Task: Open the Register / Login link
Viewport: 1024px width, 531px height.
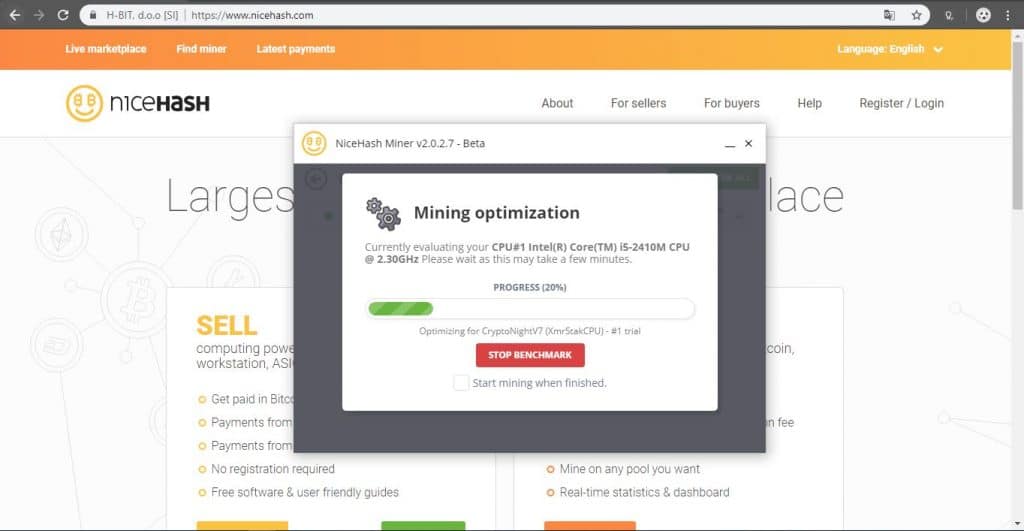Action: (x=901, y=103)
